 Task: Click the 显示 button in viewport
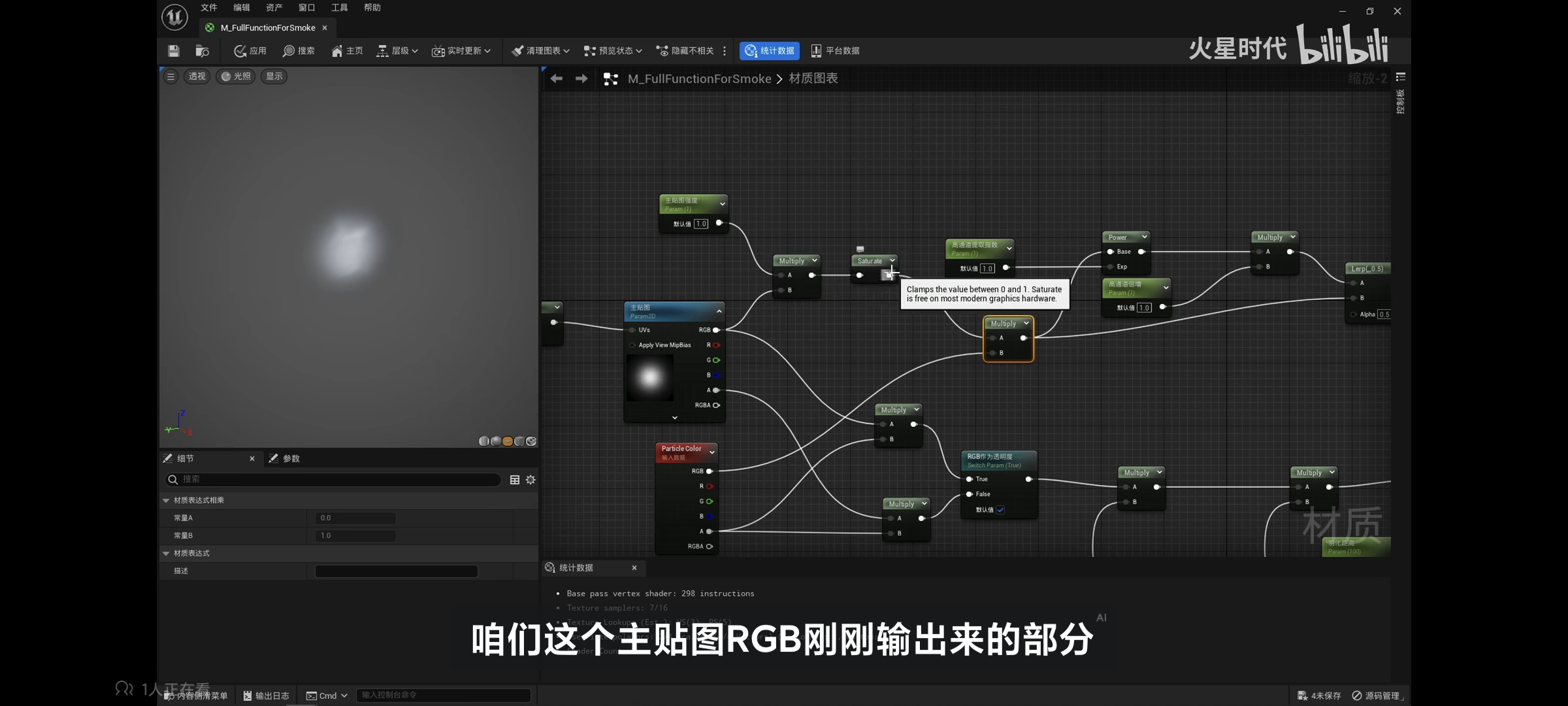(274, 76)
